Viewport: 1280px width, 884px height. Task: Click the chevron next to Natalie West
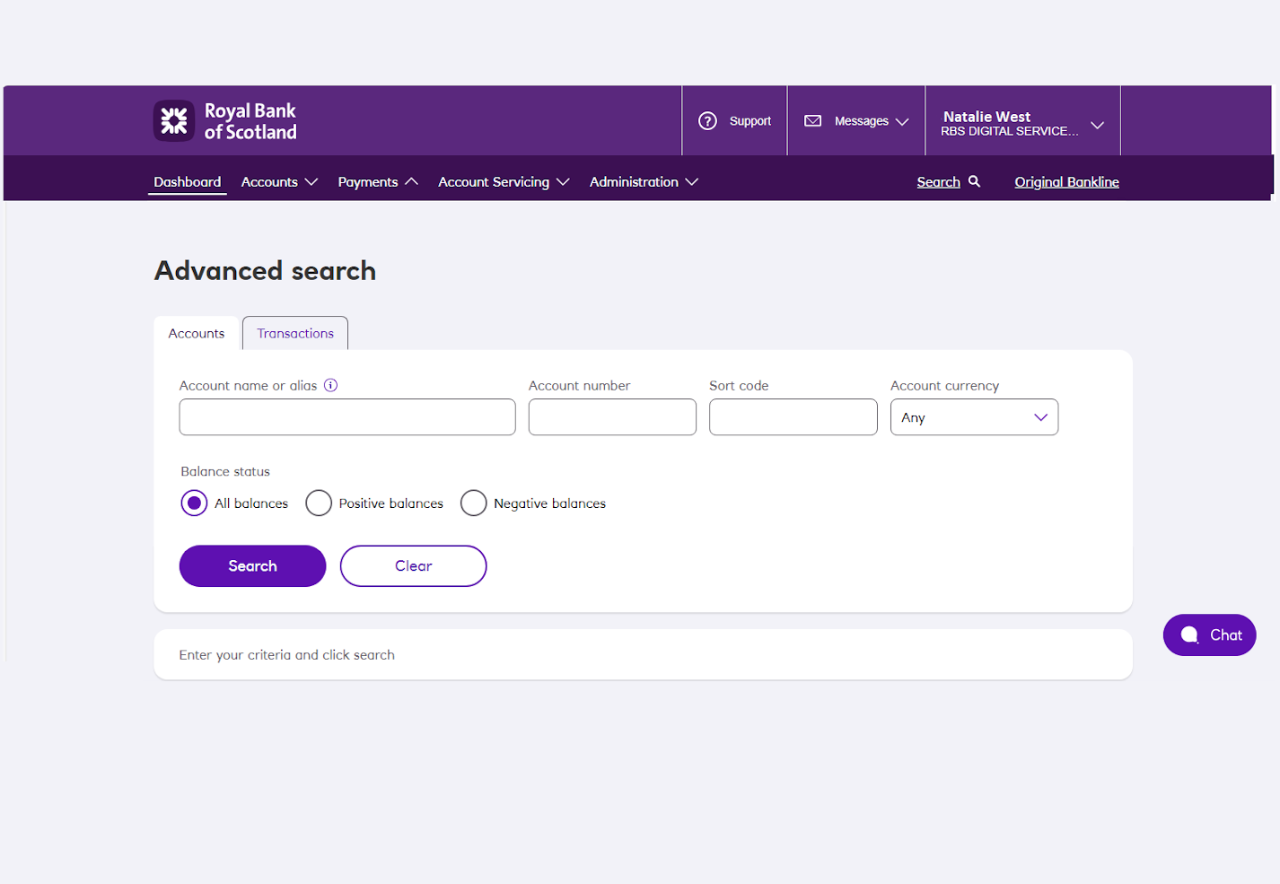tap(1097, 124)
